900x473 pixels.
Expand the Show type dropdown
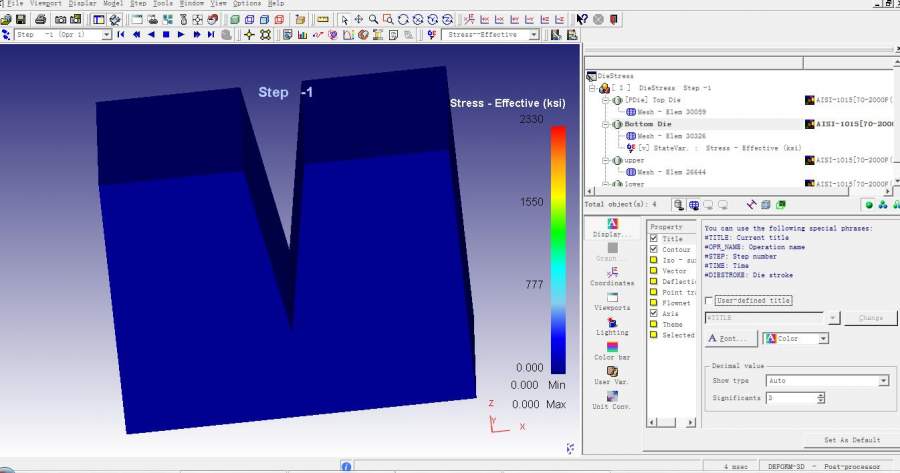(883, 381)
